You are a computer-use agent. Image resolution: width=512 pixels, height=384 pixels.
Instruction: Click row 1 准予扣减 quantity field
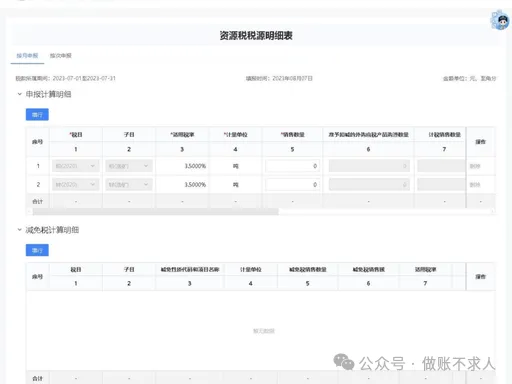[369, 166]
